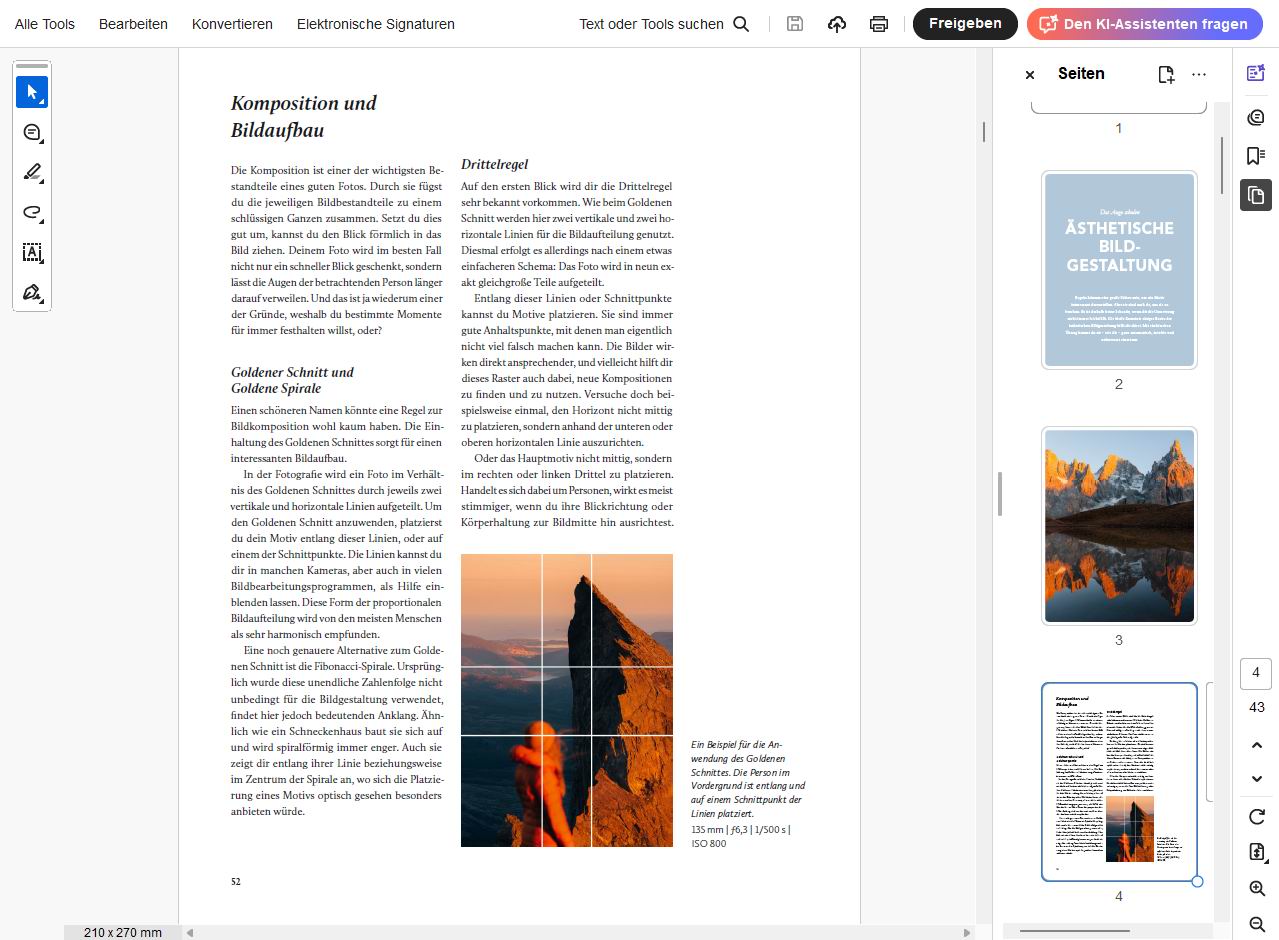Edit the current page number 4 box
The width and height of the screenshot is (1279, 940).
pos(1256,674)
